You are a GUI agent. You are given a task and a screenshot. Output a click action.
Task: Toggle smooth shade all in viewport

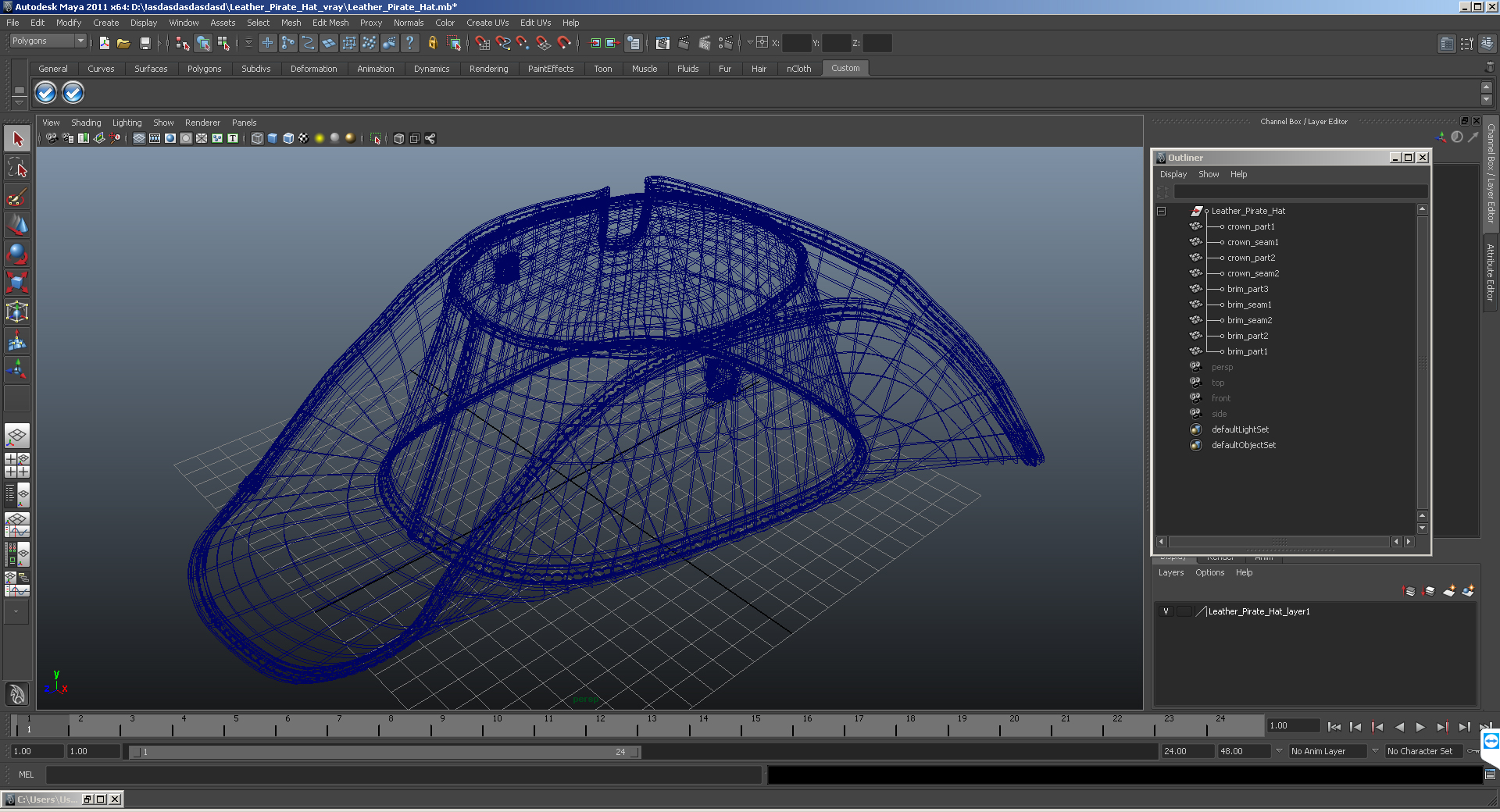[x=273, y=138]
